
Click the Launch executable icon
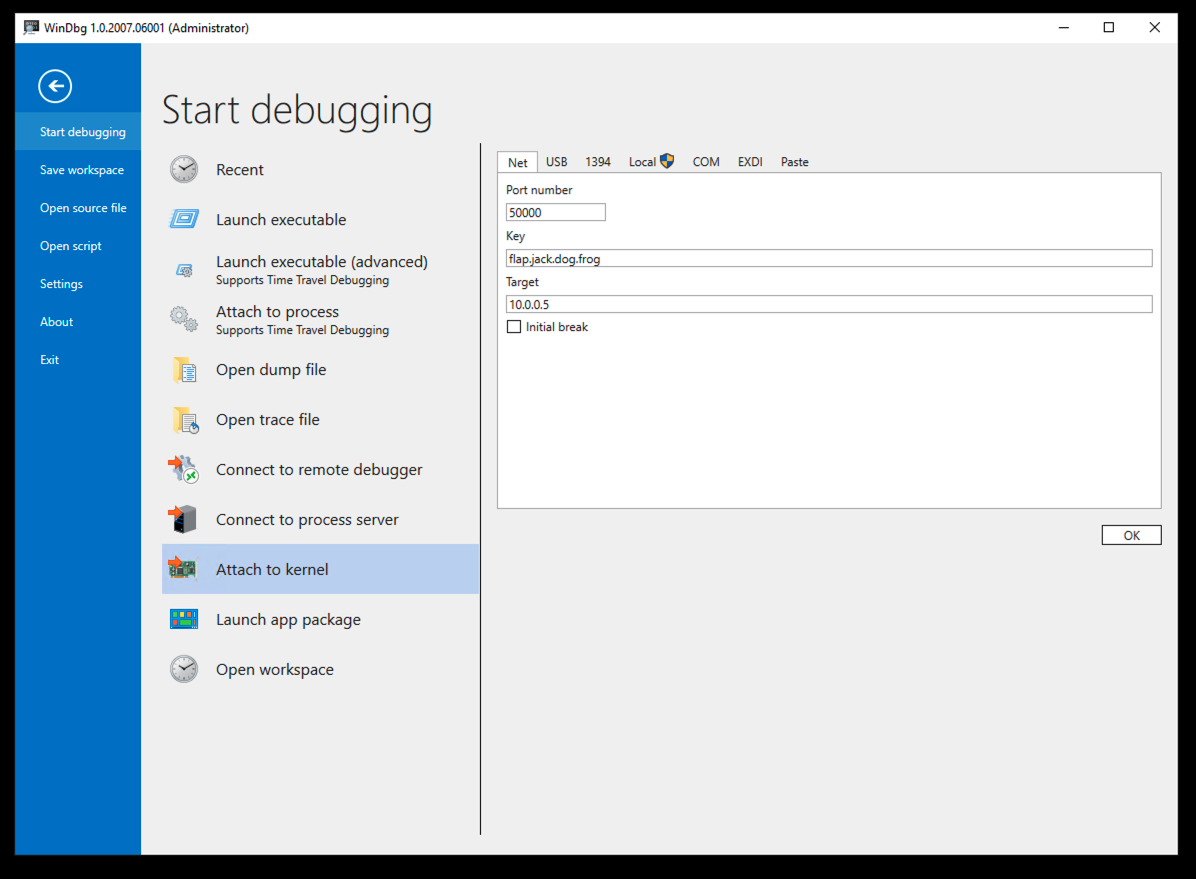(184, 220)
